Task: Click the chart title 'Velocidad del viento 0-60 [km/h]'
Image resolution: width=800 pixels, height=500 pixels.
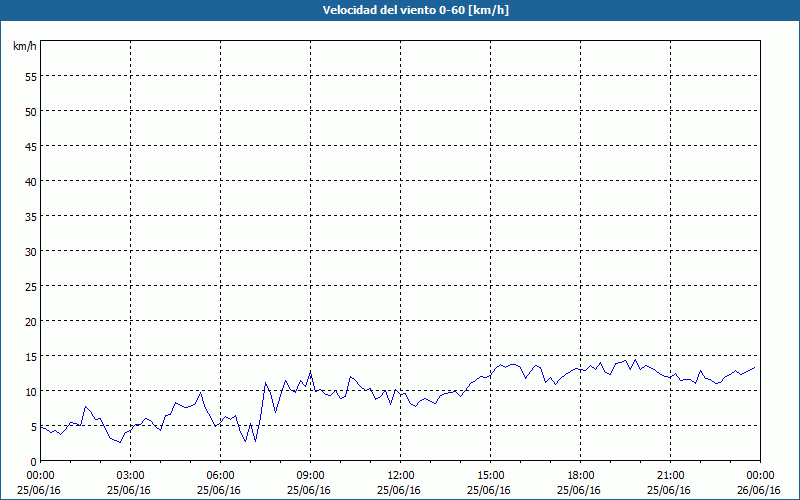Action: tap(399, 11)
